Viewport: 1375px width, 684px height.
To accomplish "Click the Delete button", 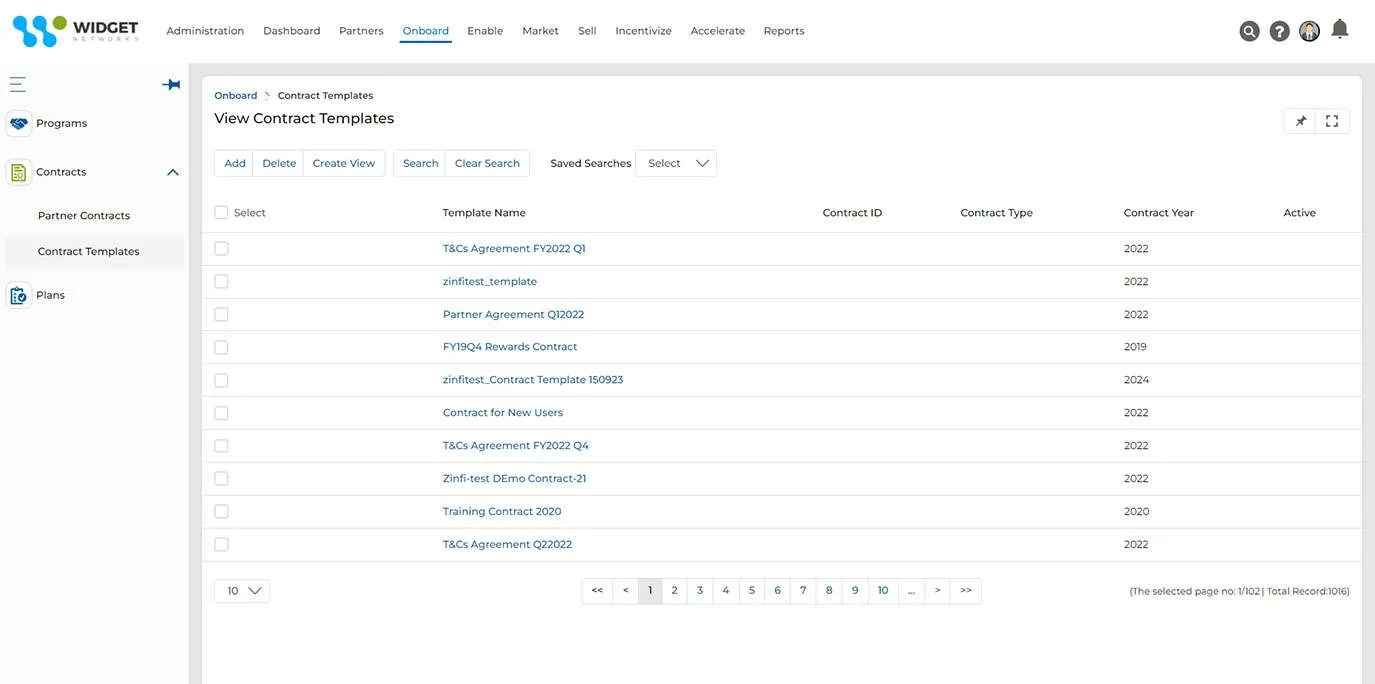I will pos(279,163).
